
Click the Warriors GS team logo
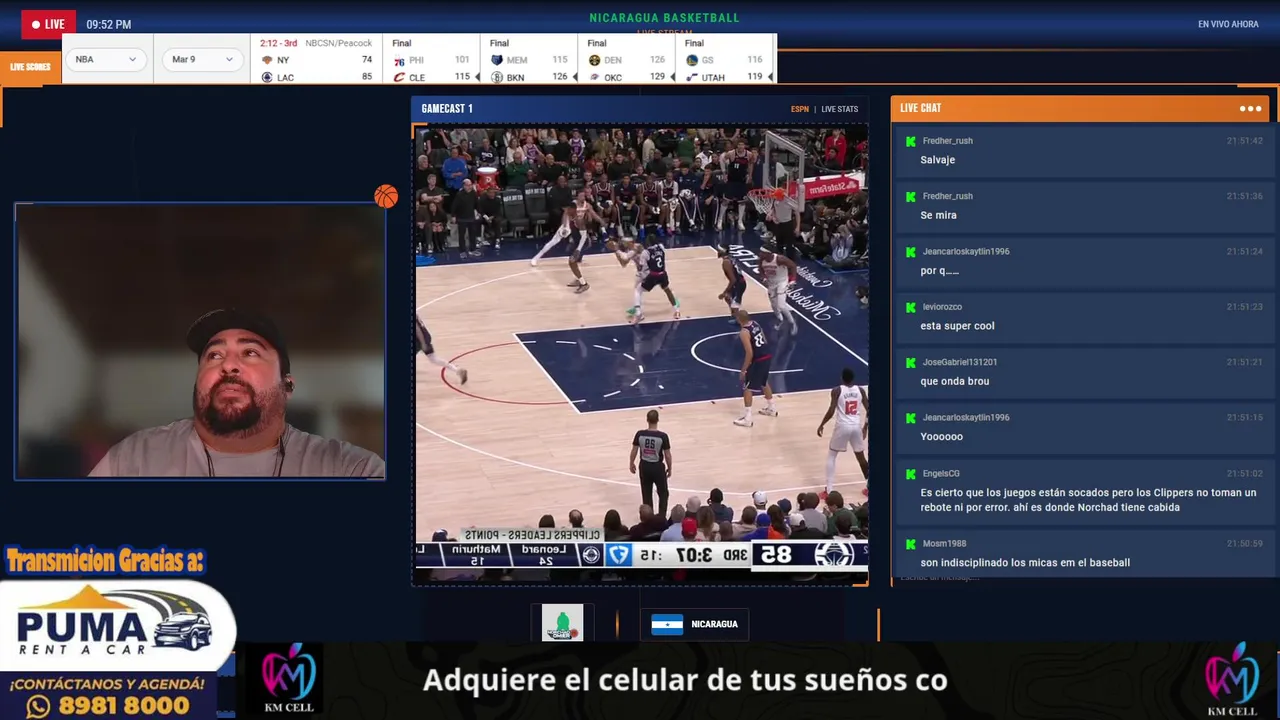(x=692, y=60)
